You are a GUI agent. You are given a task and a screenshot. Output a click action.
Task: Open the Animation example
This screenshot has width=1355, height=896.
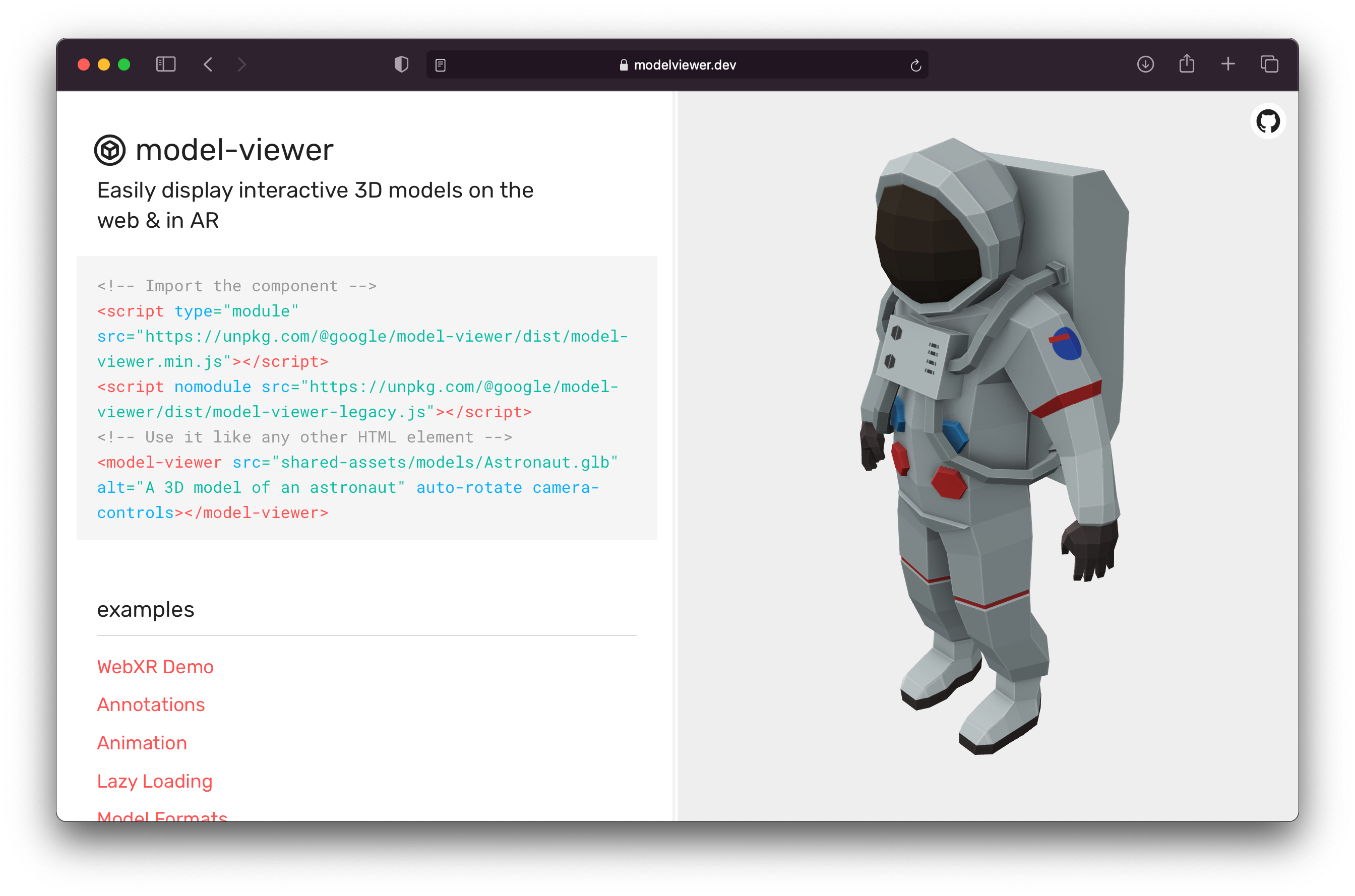142,743
